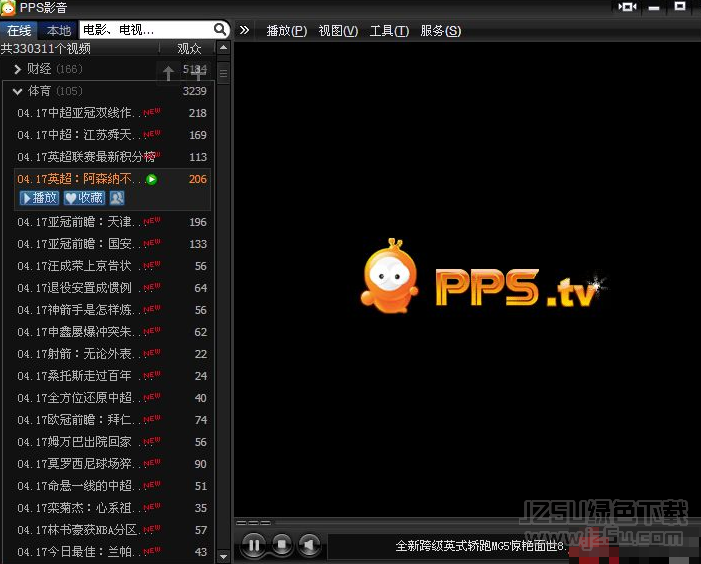Viewport: 701px width, 564px height.
Task: Click the up arrow overlay icon near 财经
Action: 168,73
